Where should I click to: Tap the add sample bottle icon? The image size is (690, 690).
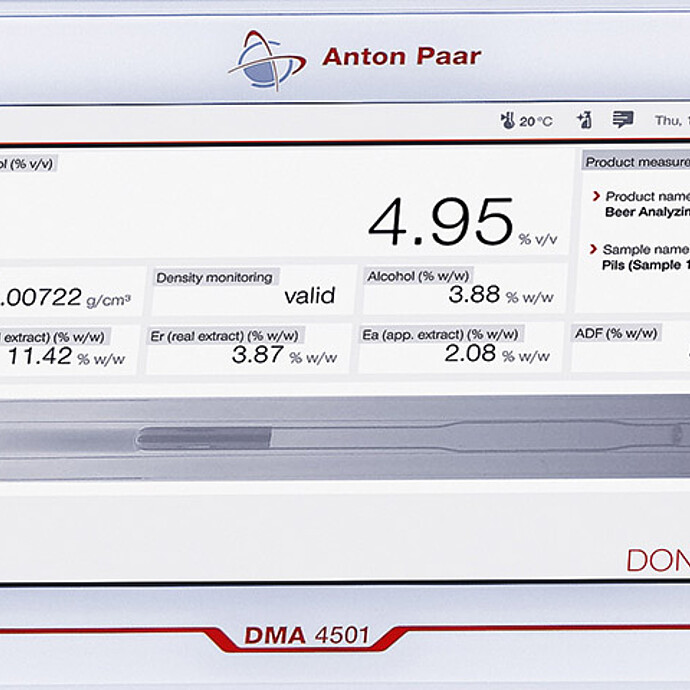click(584, 120)
